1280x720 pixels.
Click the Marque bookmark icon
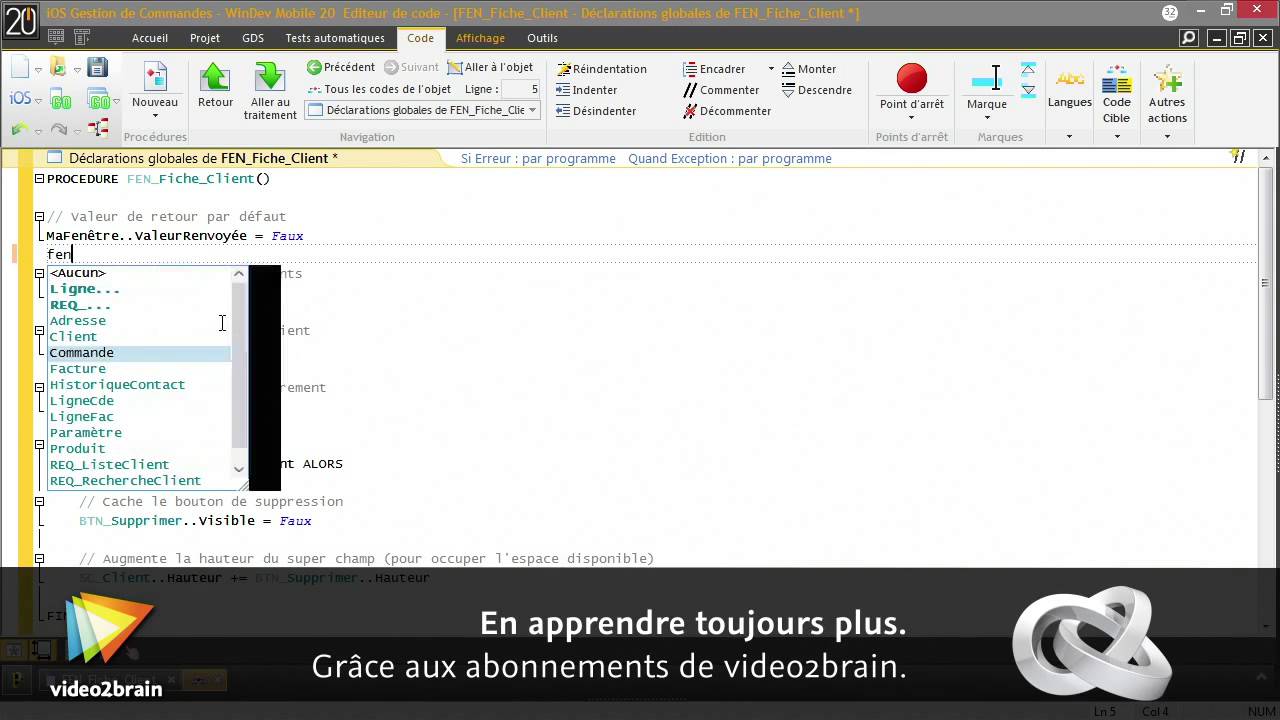tap(986, 79)
